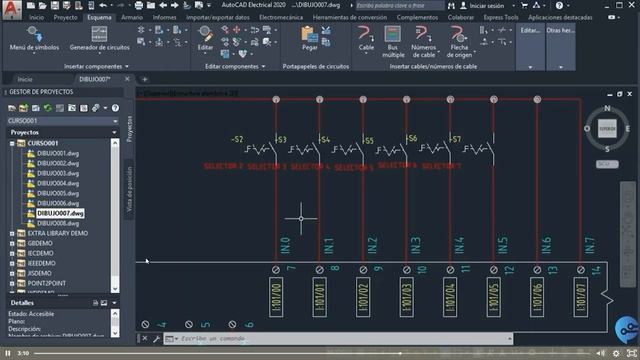This screenshot has width=640, height=360.
Task: Expand the EXTRA LIBRARY DEMO project
Action: click(12, 233)
